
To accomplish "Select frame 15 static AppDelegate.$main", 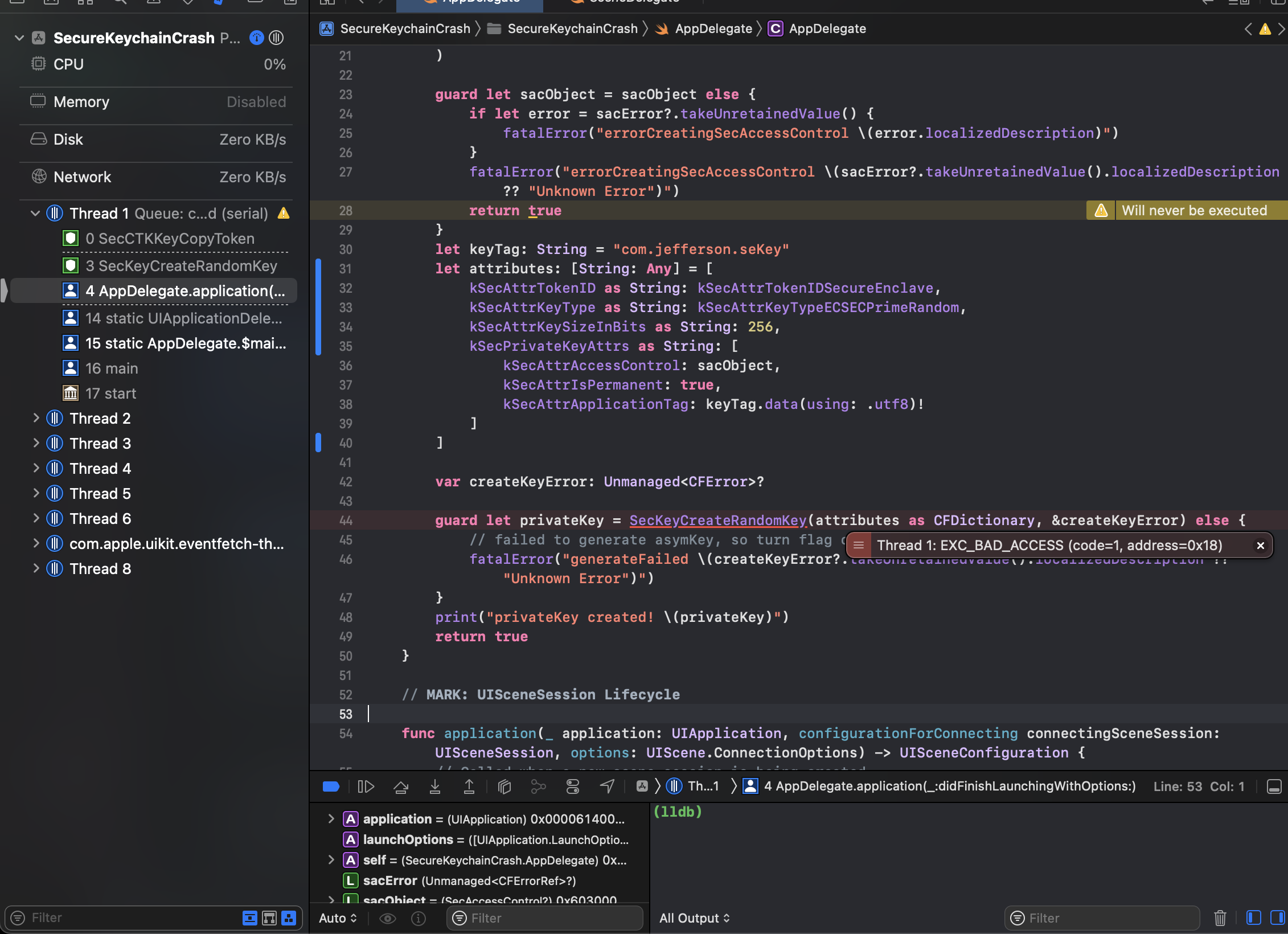I will [x=185, y=343].
